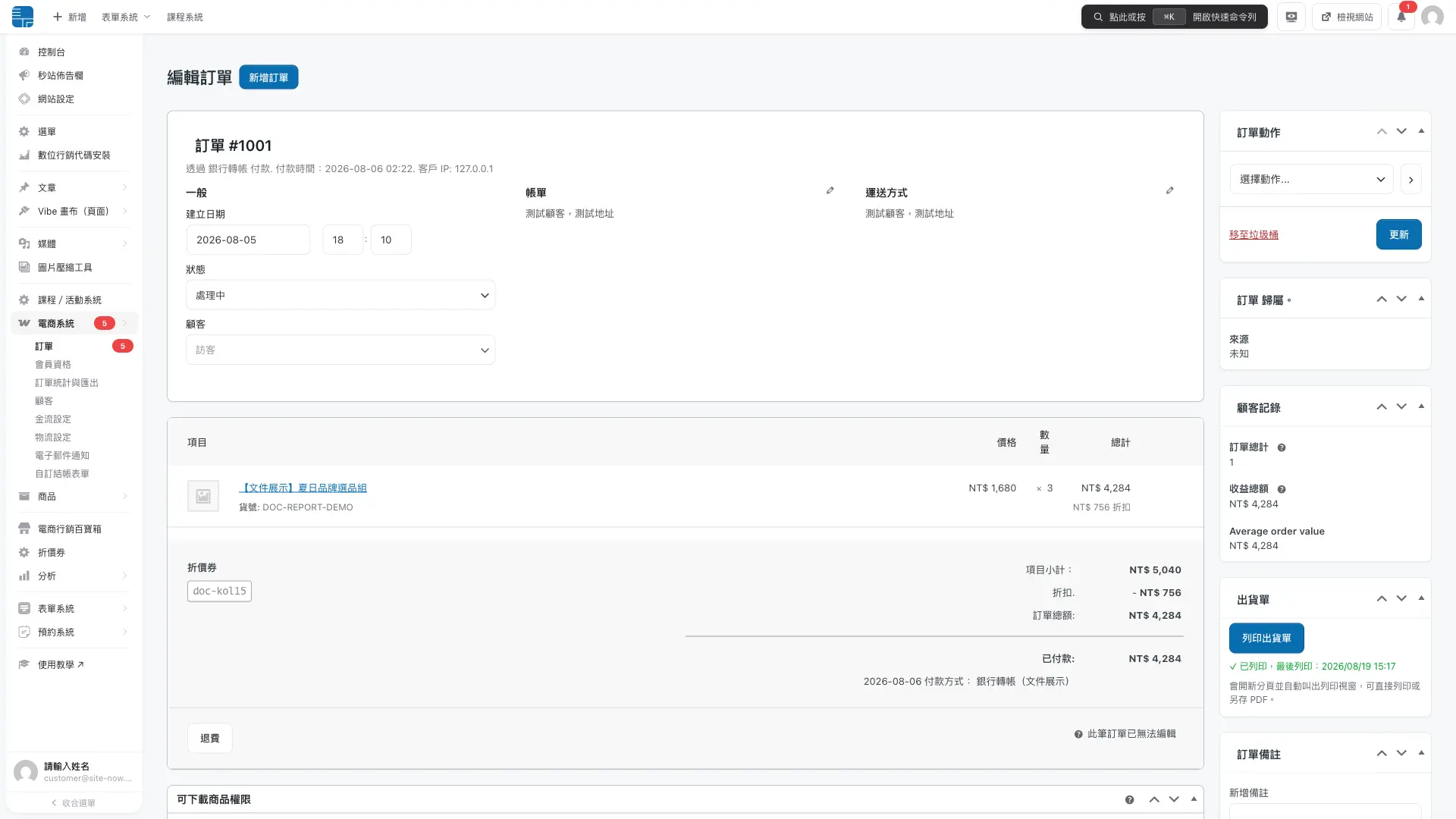Image resolution: width=1456 pixels, height=819 pixels.
Task: Edit shipping address with pencil icon
Action: [1170, 190]
